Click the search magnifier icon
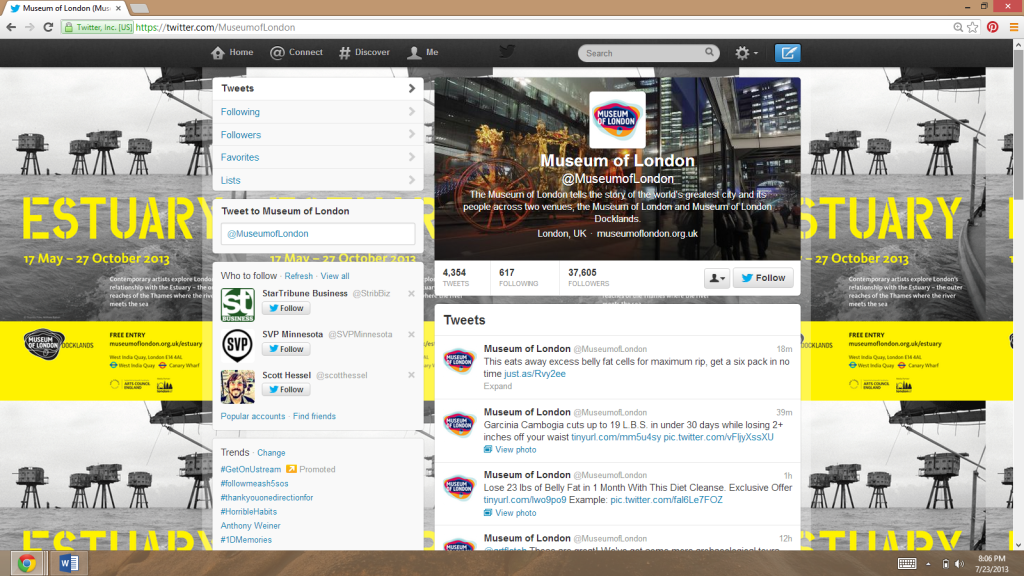Viewport: 1024px width, 576px height. (x=709, y=52)
